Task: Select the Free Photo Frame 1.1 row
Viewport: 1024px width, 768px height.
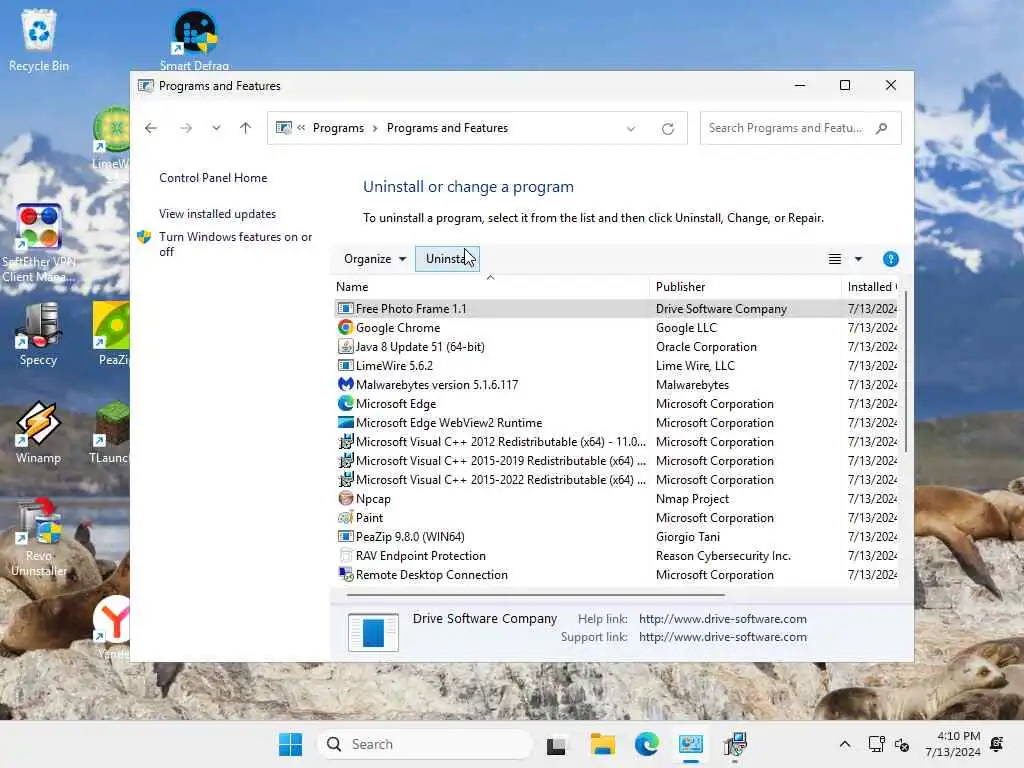Action: [x=616, y=309]
